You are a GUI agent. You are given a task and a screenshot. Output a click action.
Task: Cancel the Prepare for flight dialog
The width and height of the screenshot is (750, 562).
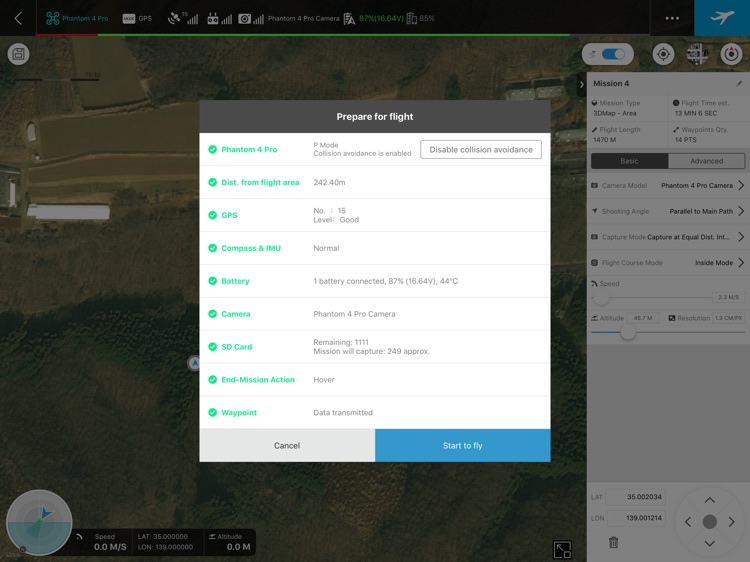[287, 445]
